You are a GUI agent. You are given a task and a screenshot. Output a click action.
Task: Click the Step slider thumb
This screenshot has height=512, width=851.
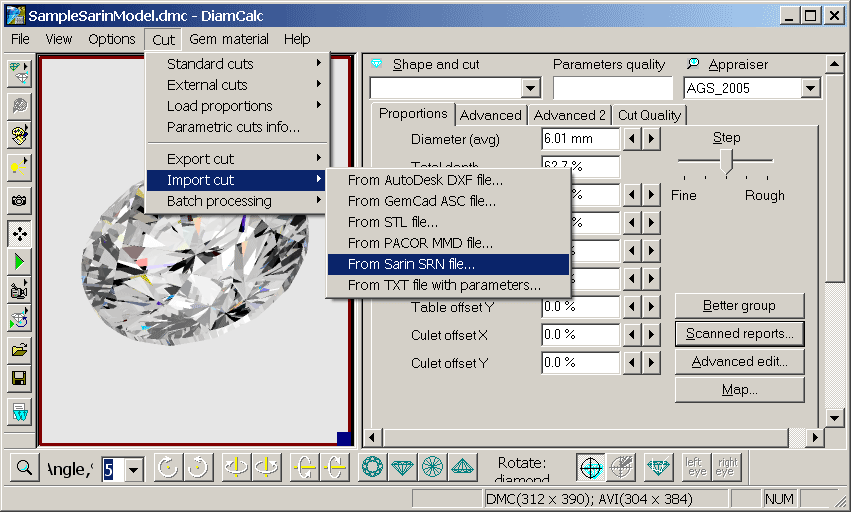[x=727, y=160]
